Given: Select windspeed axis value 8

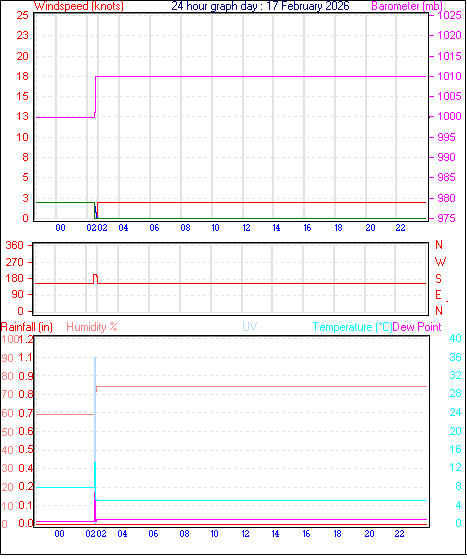Looking at the screenshot, I should tap(25, 157).
